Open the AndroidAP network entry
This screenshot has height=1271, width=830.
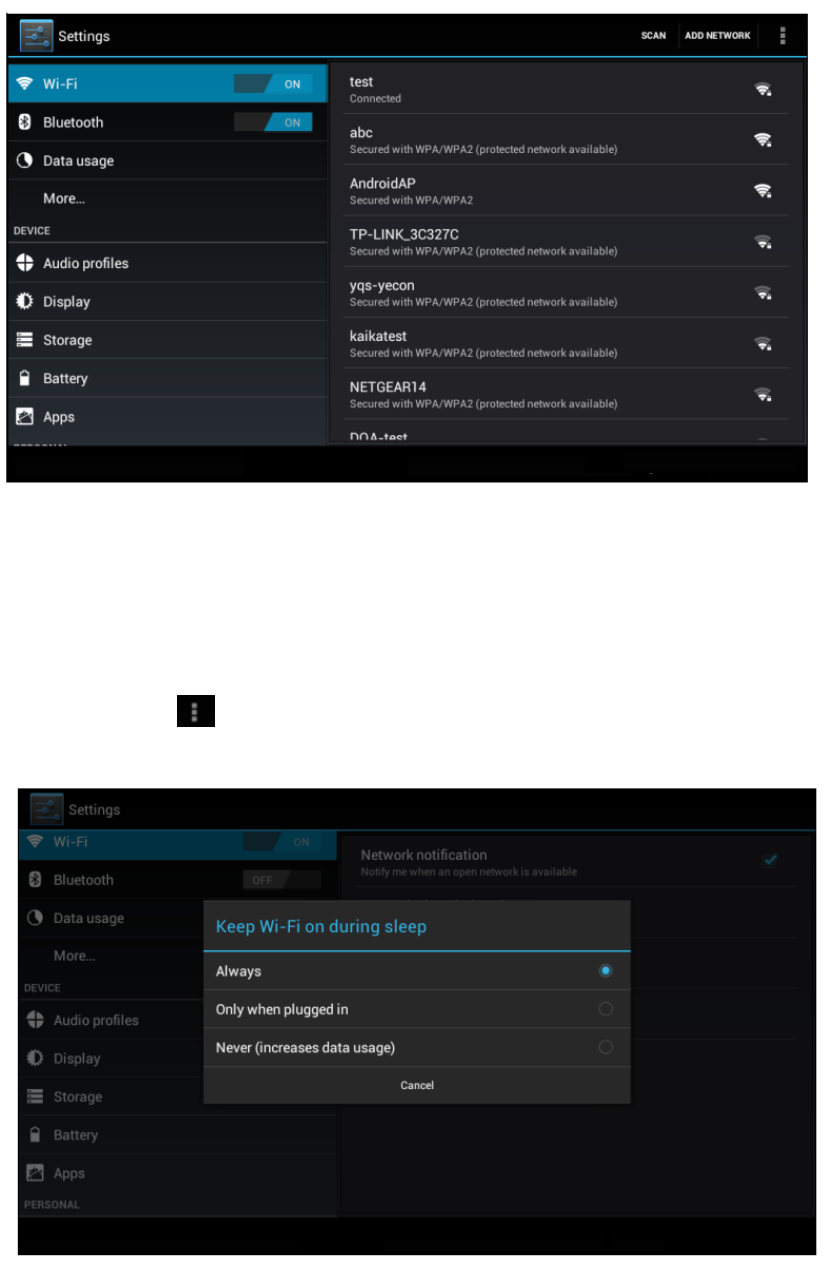pos(568,190)
